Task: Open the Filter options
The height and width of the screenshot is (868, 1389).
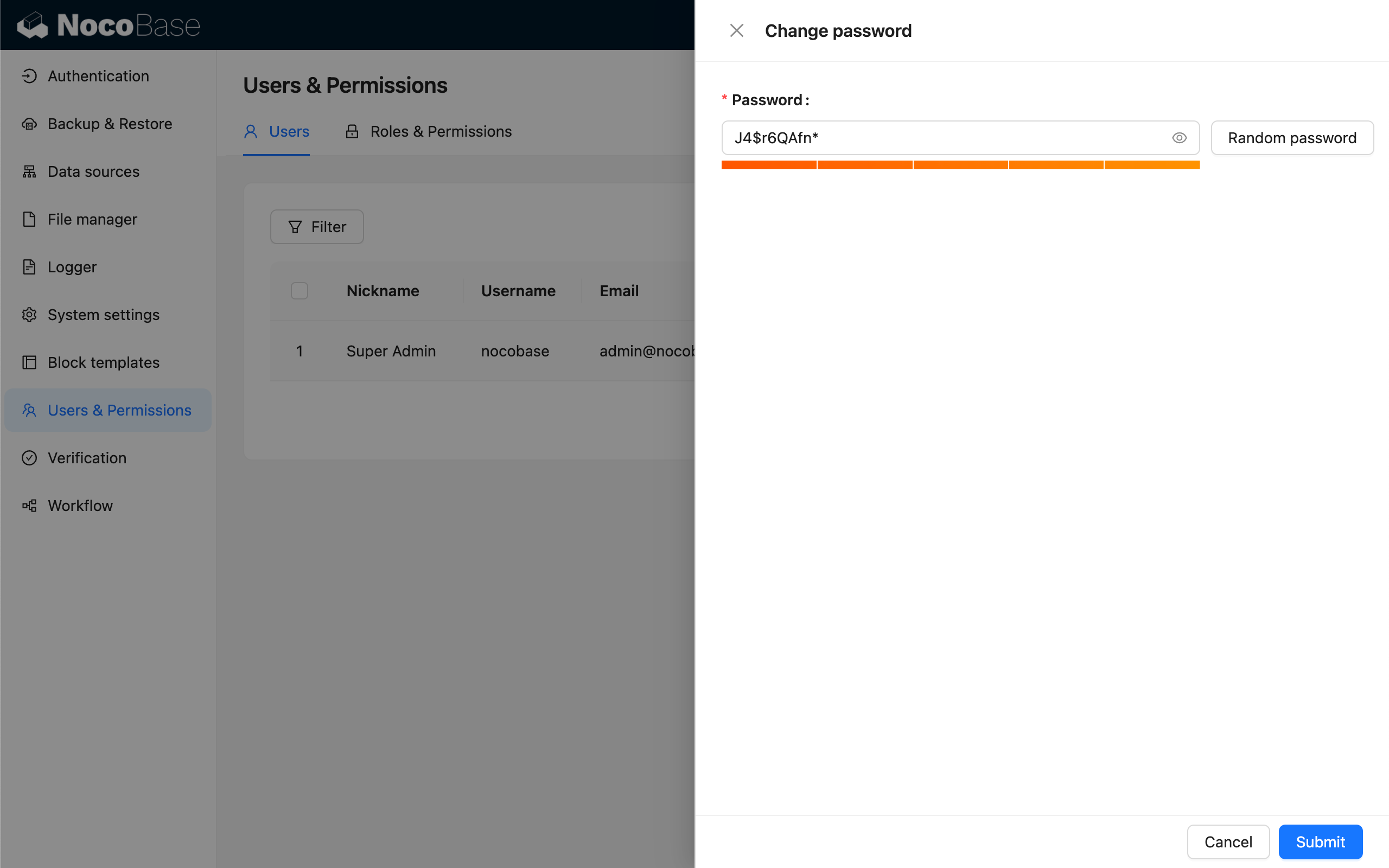Action: tap(317, 227)
